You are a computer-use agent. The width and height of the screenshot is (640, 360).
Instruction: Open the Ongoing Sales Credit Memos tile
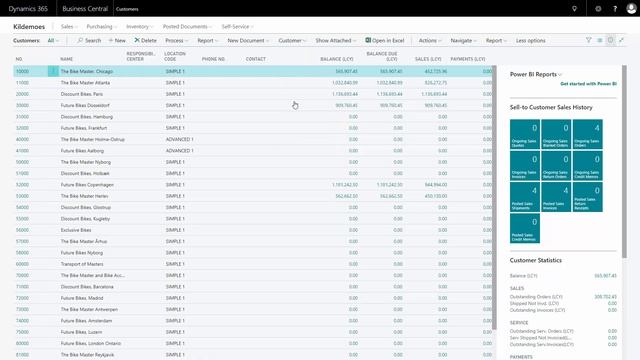click(587, 165)
